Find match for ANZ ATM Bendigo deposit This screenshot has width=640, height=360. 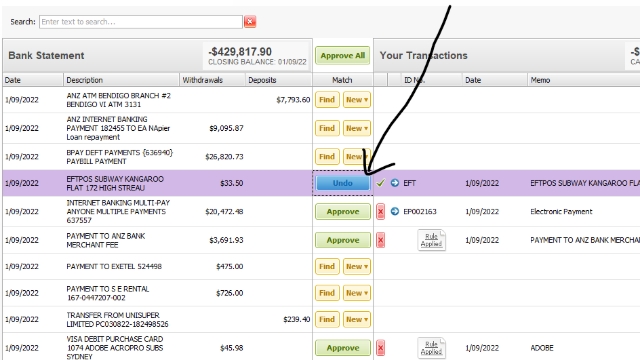[327, 100]
